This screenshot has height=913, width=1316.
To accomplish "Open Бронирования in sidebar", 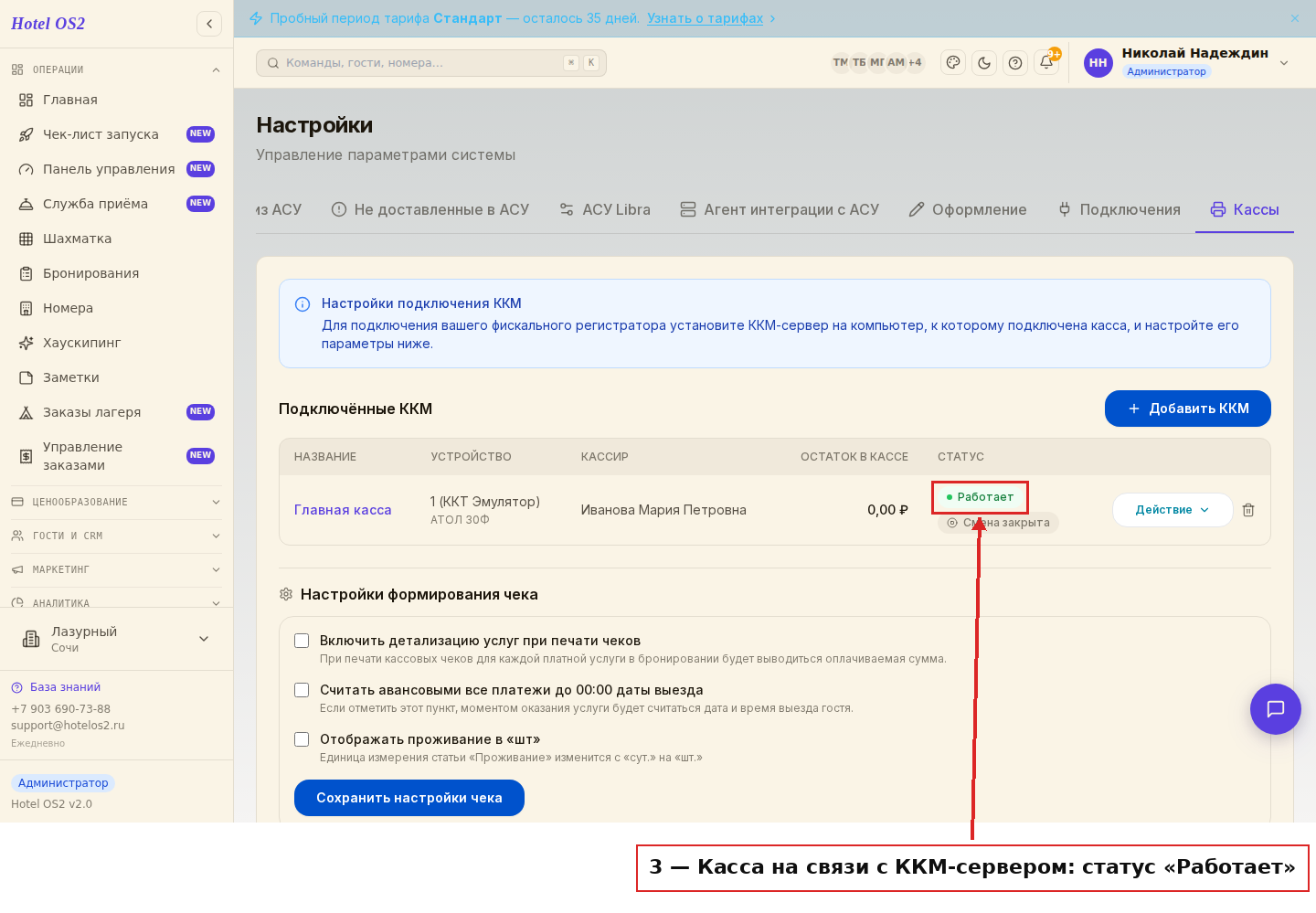I will [117, 273].
